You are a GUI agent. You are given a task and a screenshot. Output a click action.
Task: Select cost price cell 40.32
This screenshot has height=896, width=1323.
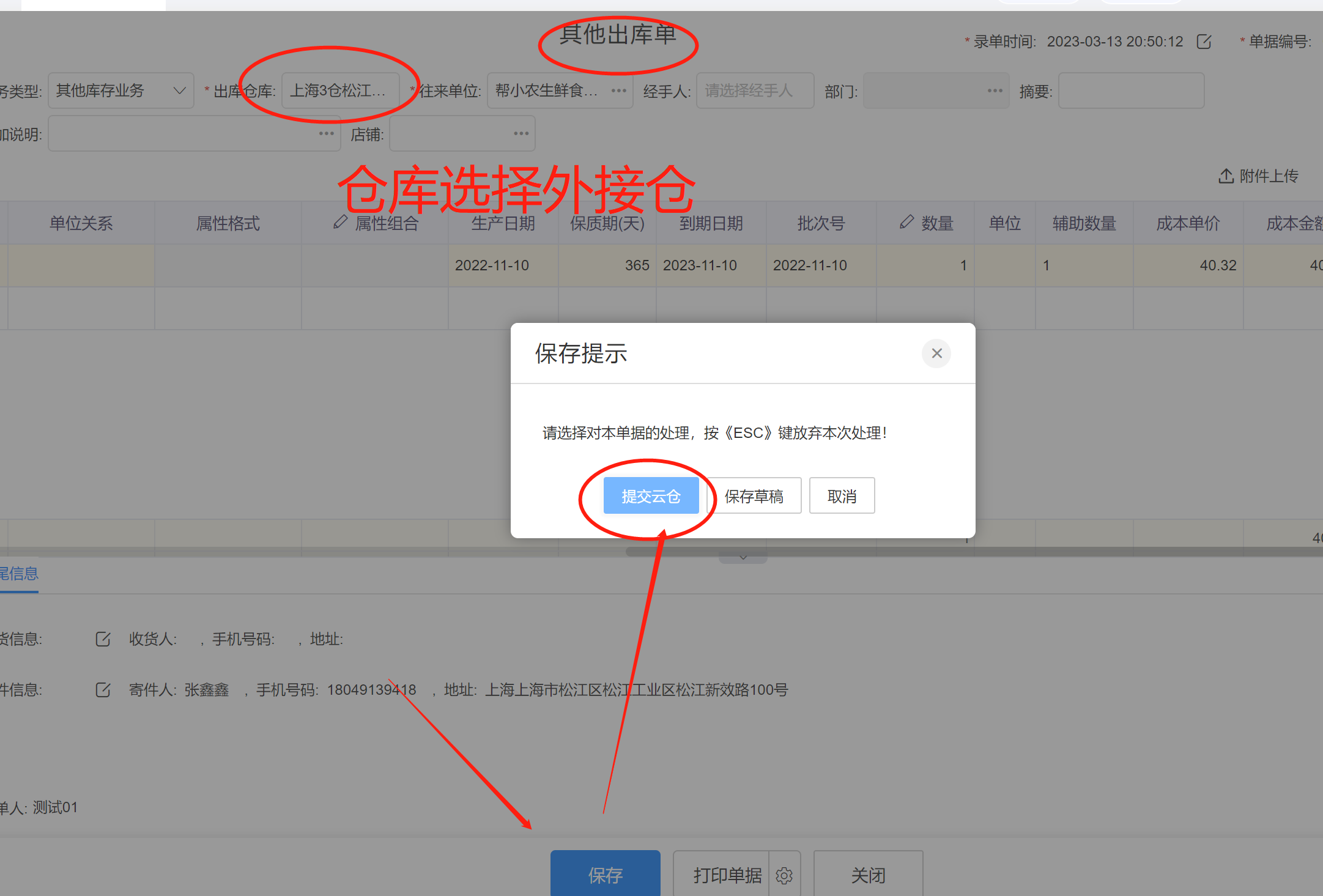coord(1188,265)
